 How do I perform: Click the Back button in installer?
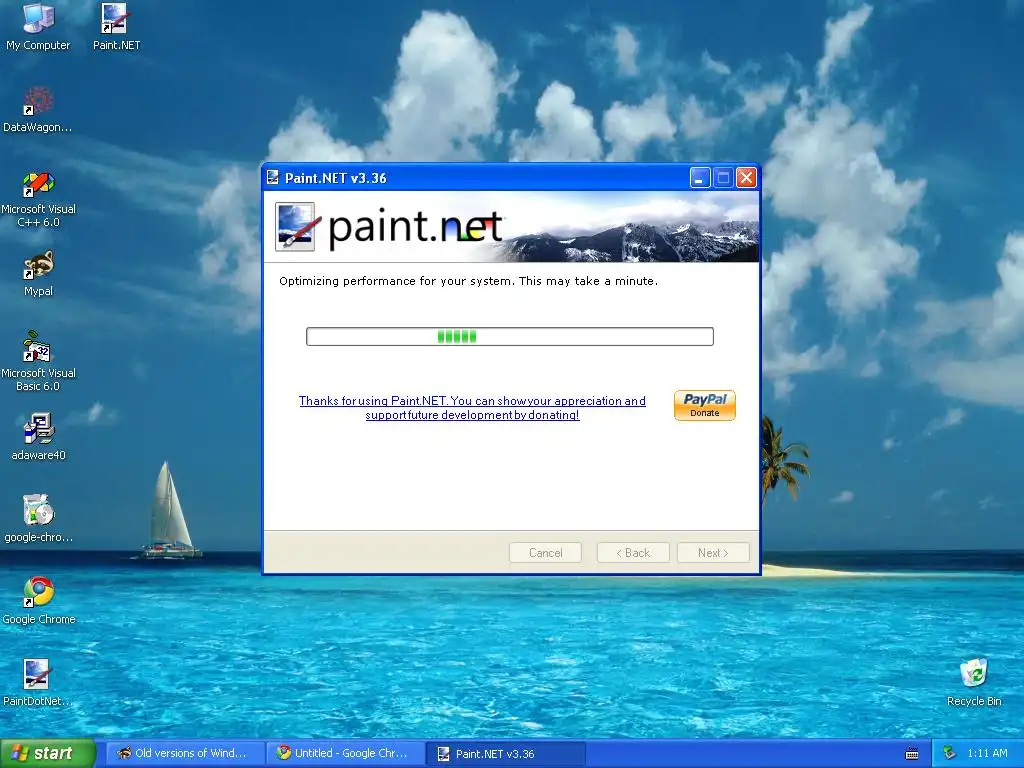pos(633,552)
